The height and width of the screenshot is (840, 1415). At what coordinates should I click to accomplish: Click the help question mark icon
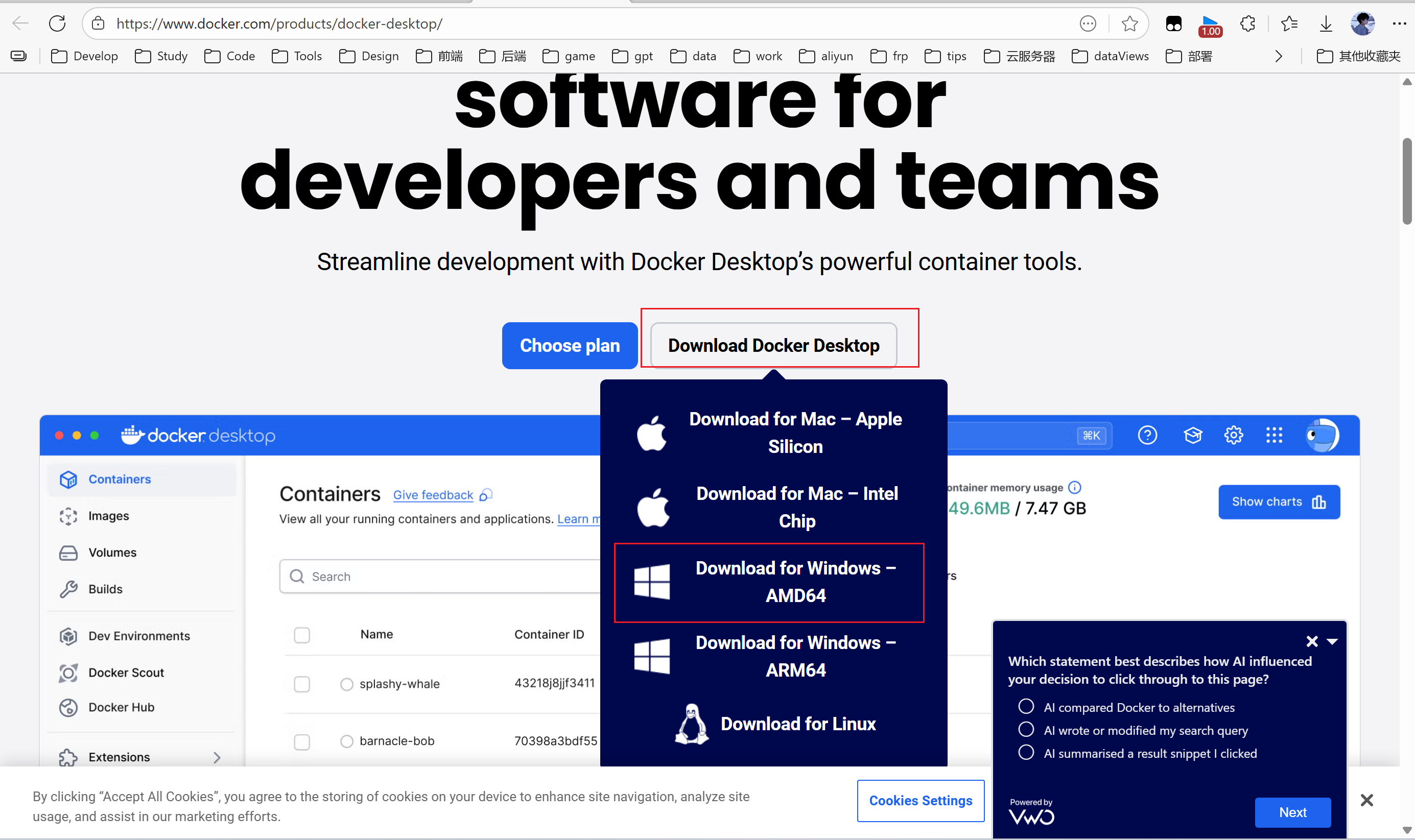(1147, 435)
